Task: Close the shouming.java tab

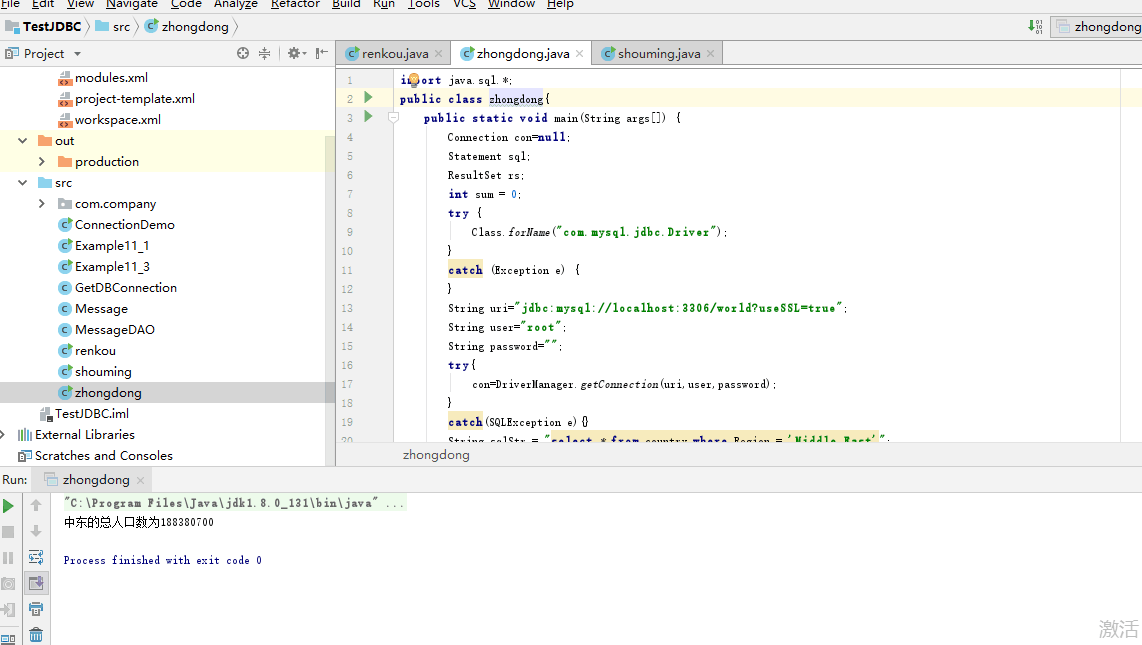Action: click(x=710, y=53)
